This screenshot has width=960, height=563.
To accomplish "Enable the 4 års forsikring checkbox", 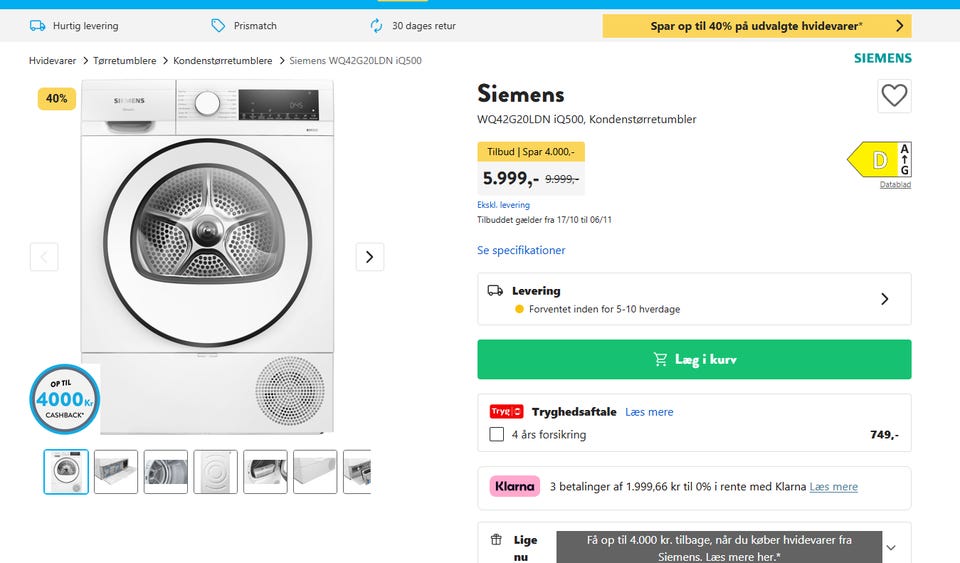I will [x=496, y=435].
